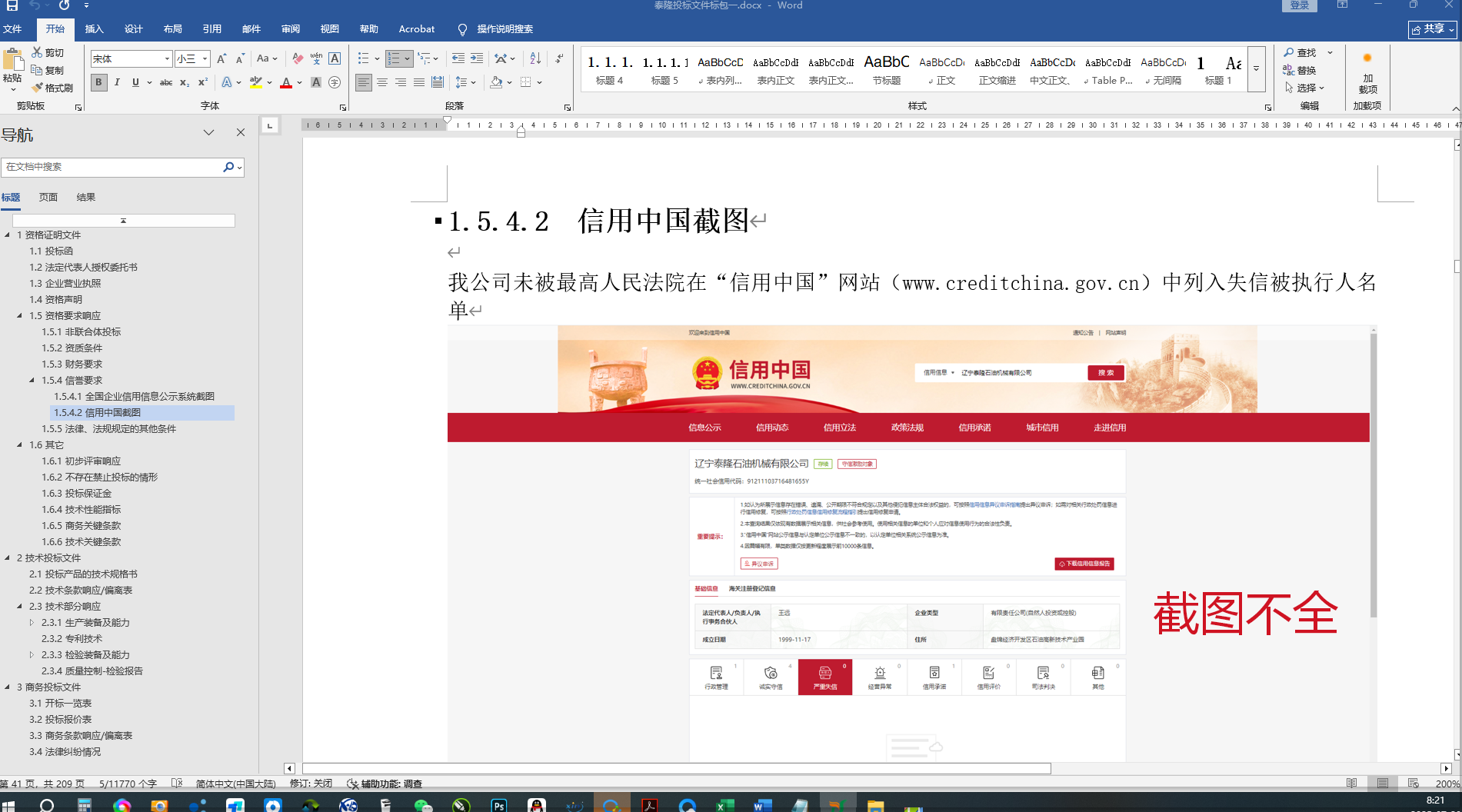
Task: Click the 共享 (Share) button
Action: tap(1433, 29)
